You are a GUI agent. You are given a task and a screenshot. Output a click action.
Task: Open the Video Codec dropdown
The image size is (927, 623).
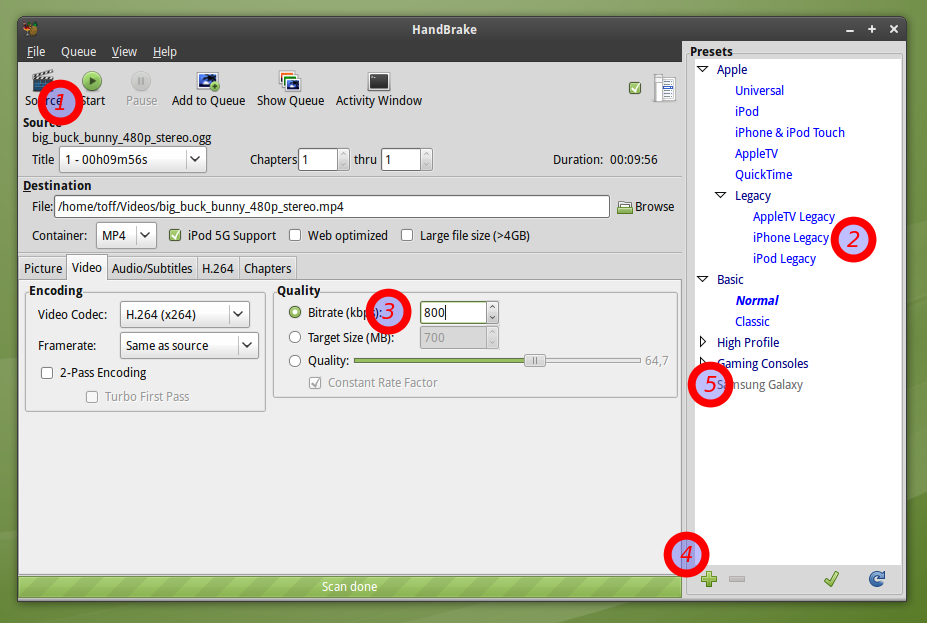184,315
